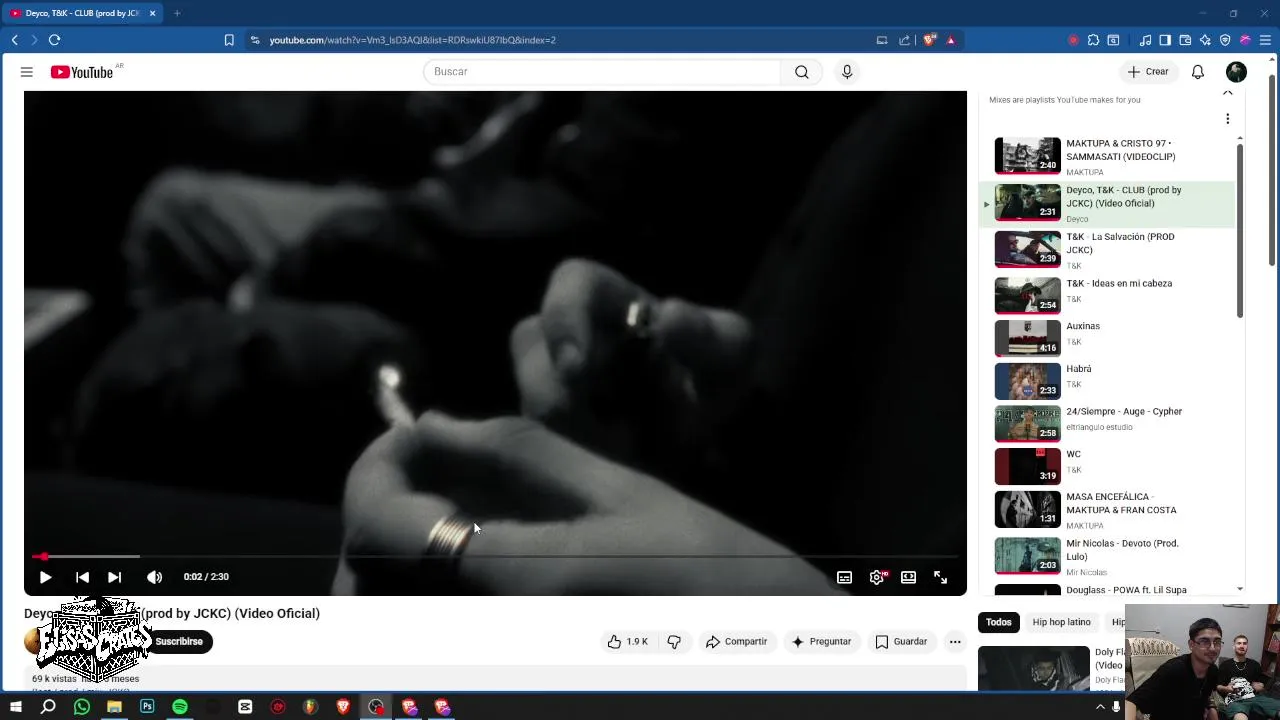This screenshot has width=1280, height=720.
Task: Start voice search with the microphone
Action: click(x=847, y=72)
